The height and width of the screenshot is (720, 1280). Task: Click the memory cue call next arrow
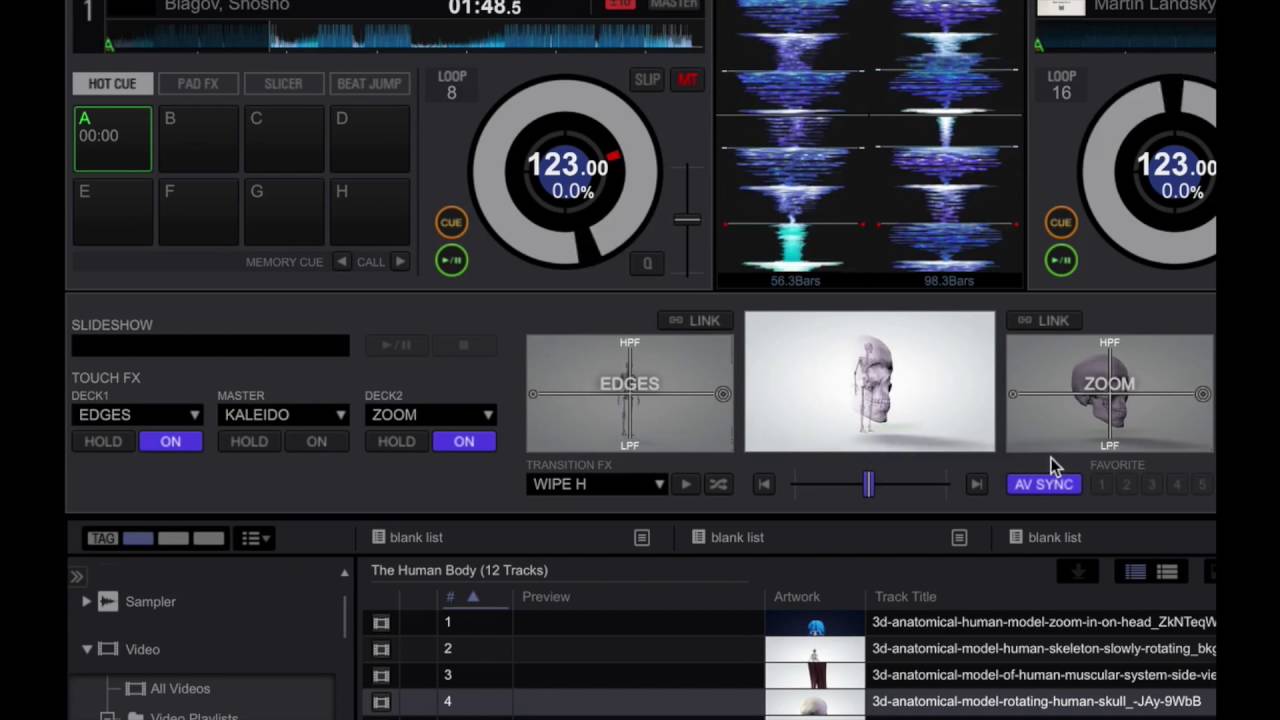[400, 262]
